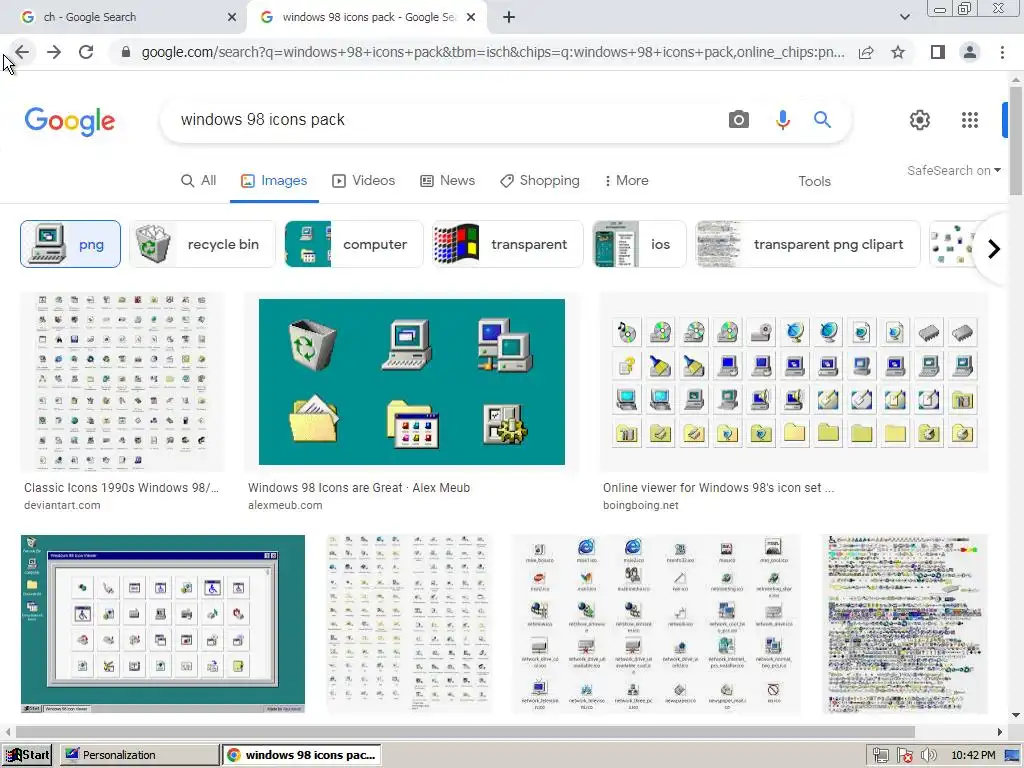Open the All results tab
Viewport: 1024px width, 768px height.
(199, 181)
